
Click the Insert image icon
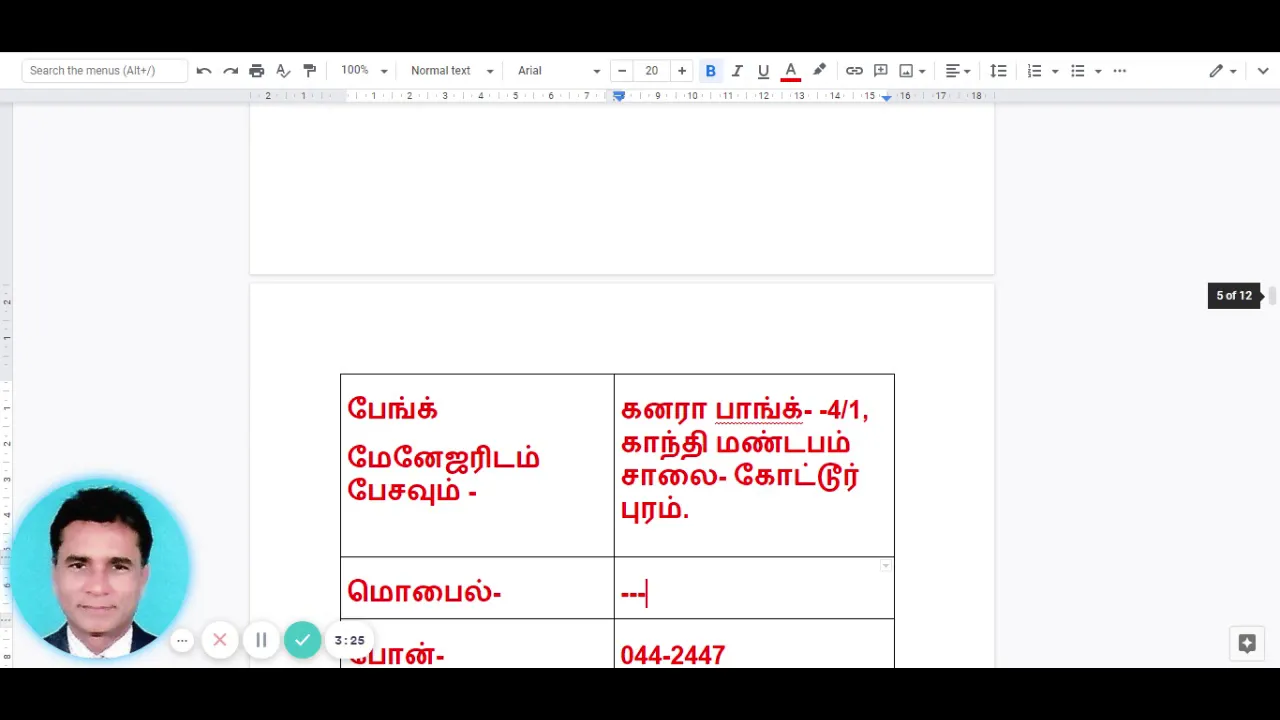(x=906, y=71)
